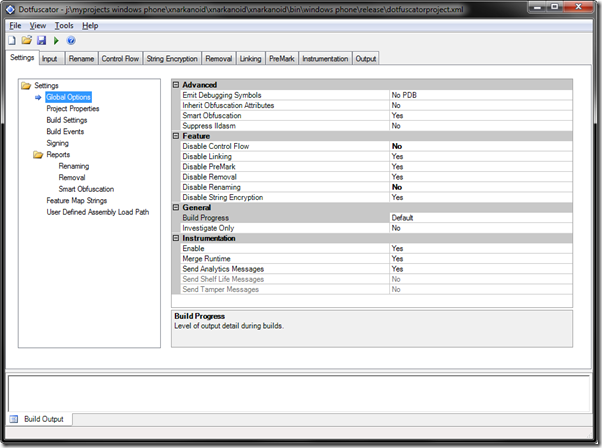Click inside the Build Output text area
This screenshot has height=448, width=602.
tap(299, 393)
